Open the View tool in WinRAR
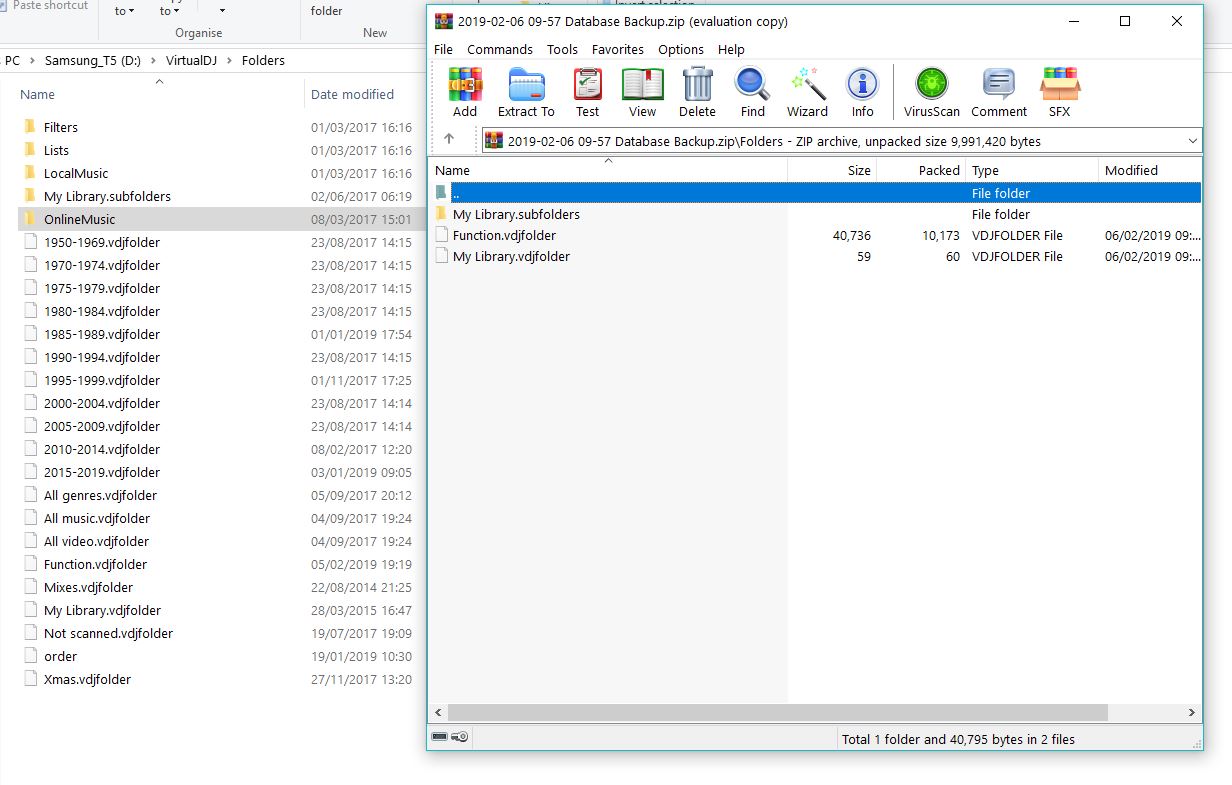The height and width of the screenshot is (785, 1232). [x=643, y=92]
